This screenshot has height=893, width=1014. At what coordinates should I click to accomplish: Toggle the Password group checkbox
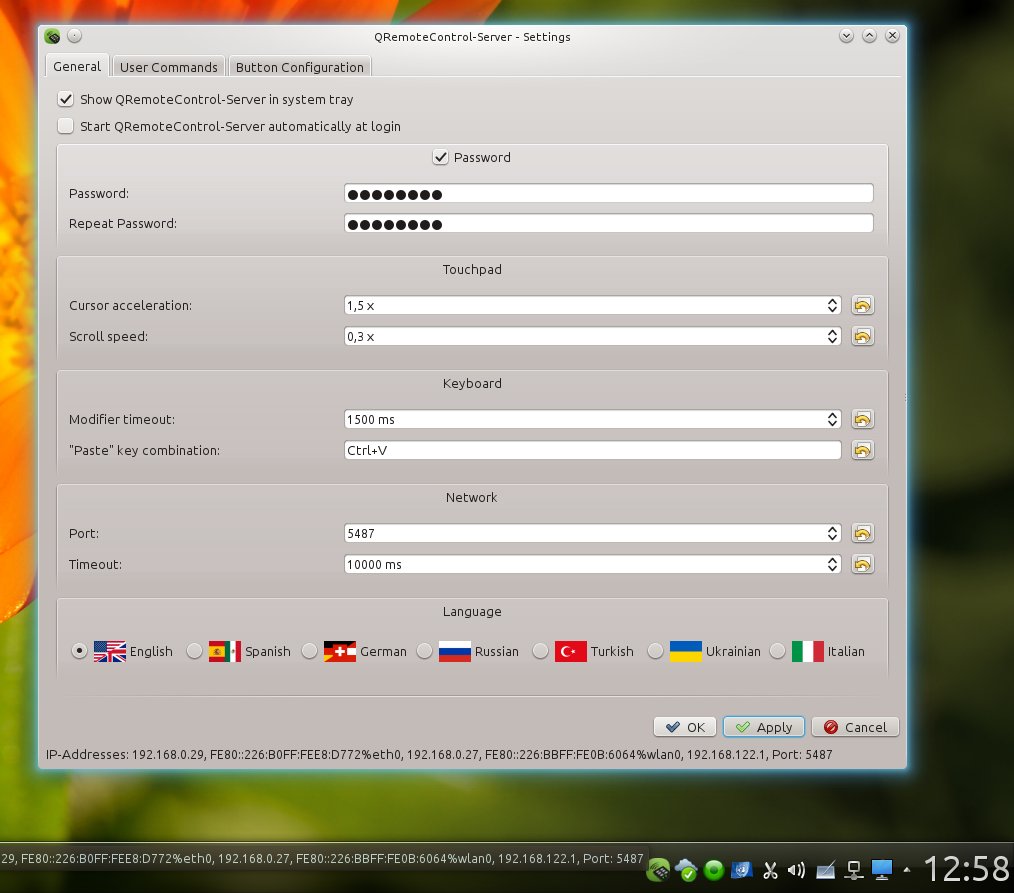440,157
